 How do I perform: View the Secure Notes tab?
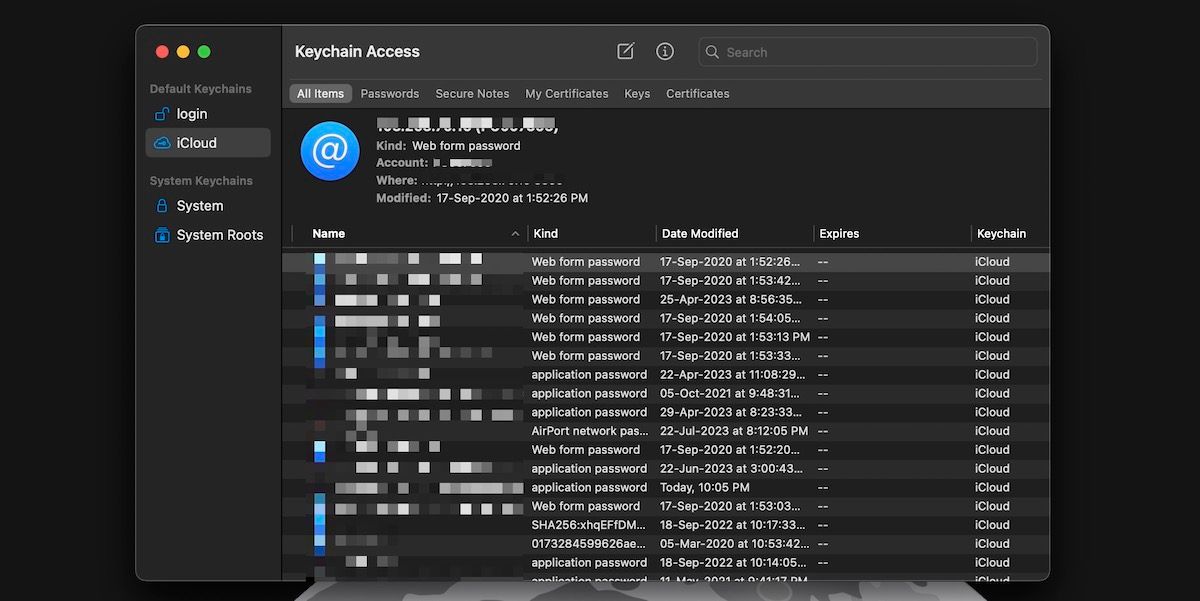[x=472, y=93]
